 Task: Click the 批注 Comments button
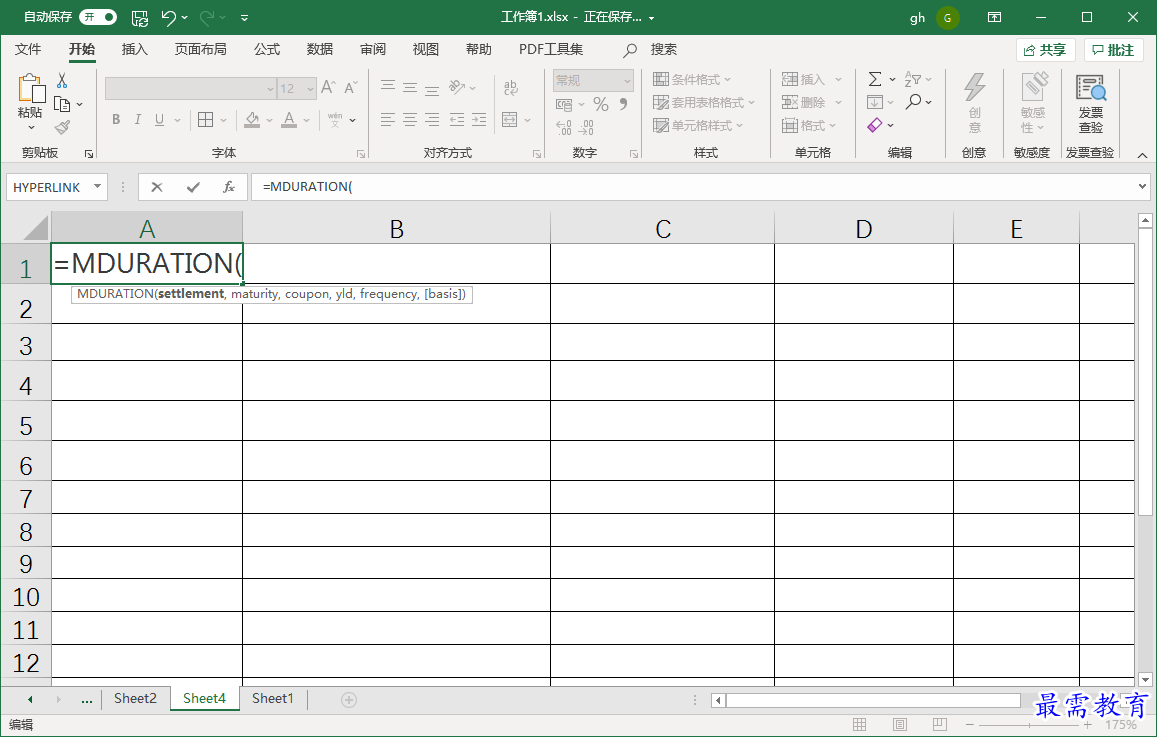coord(1113,50)
